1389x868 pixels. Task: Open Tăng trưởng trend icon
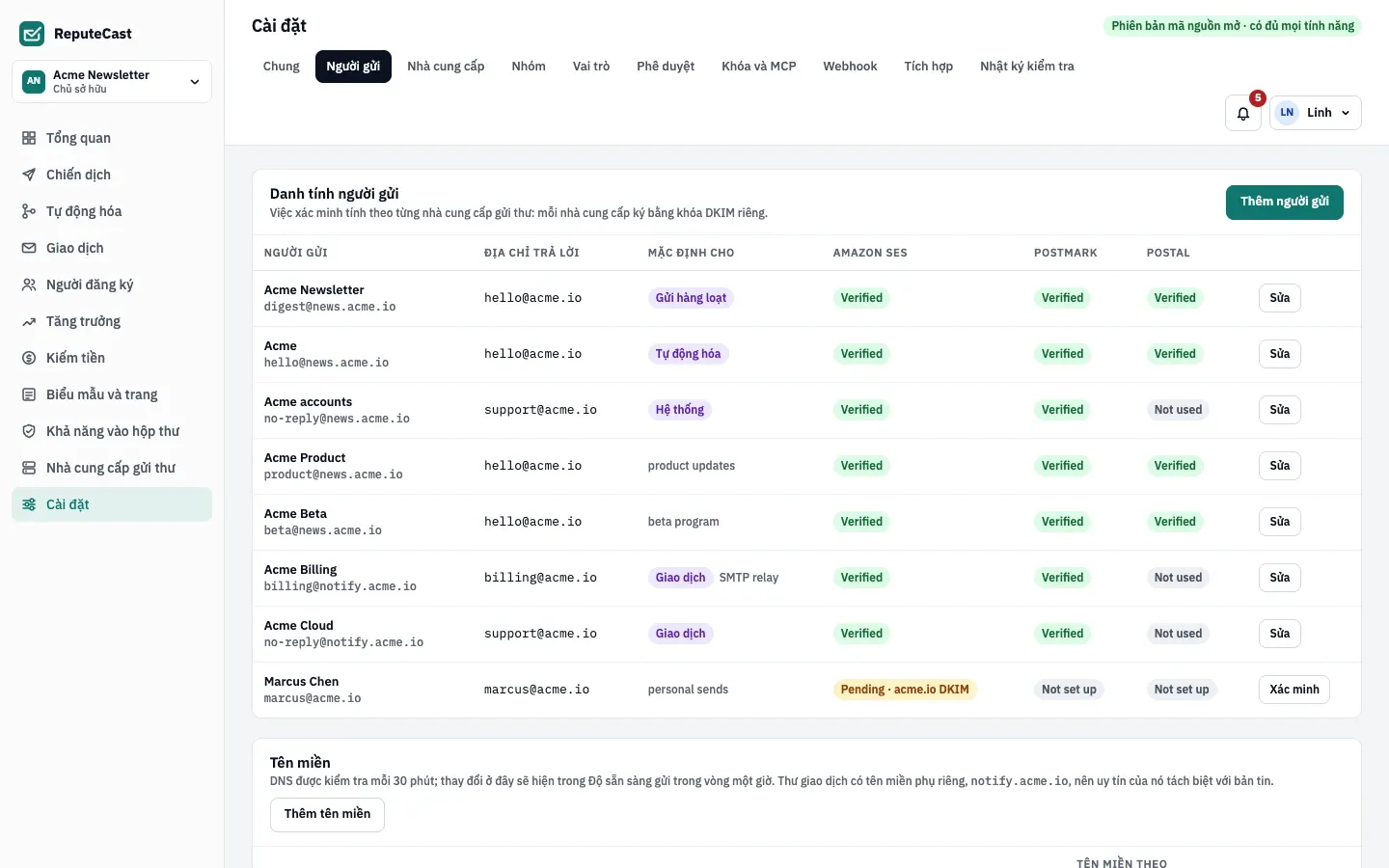(29, 321)
